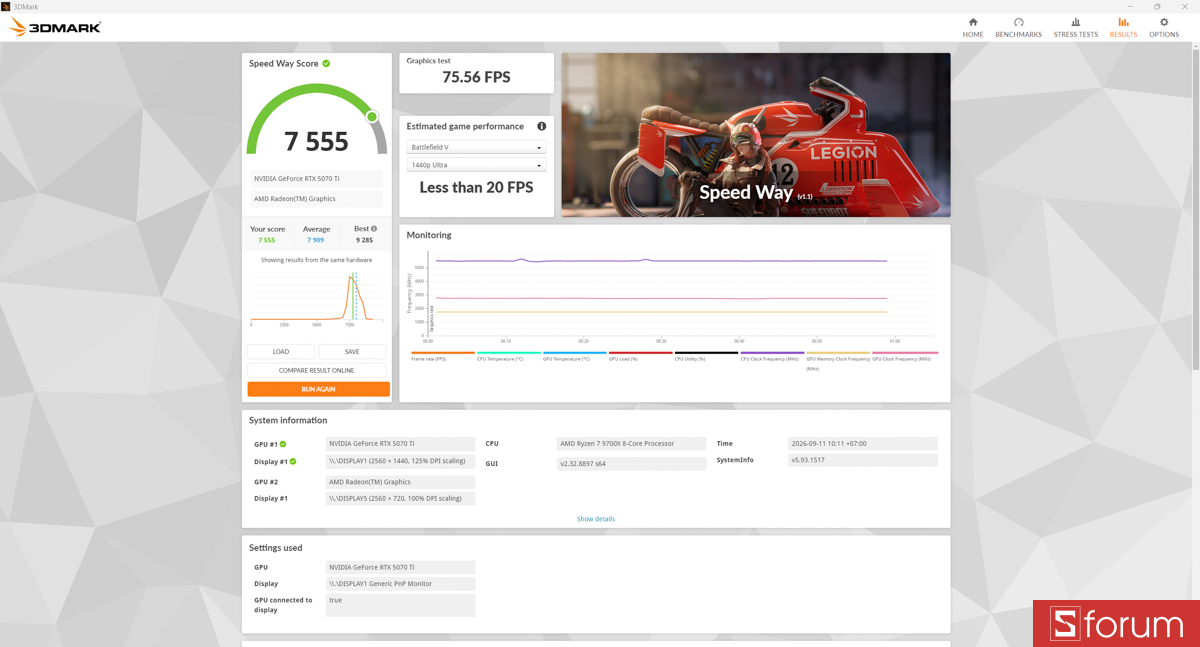Click the GPU #2 value AMD Radeon(TM) Graphics
This screenshot has height=647, width=1200.
[x=400, y=482]
